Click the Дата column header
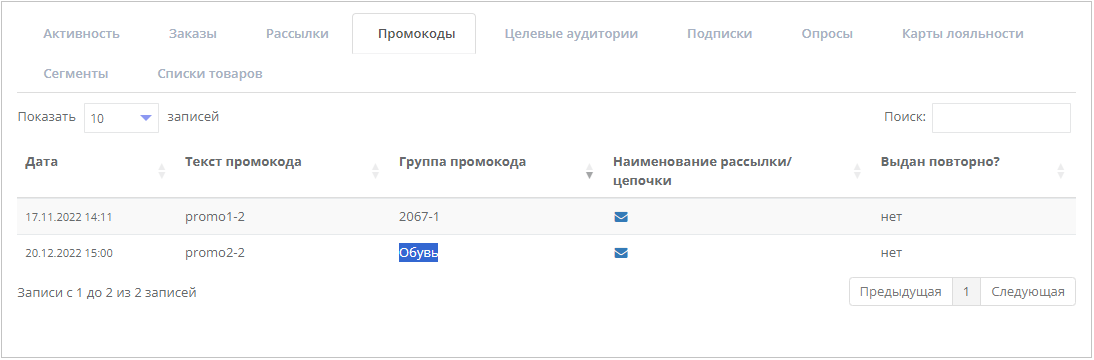1094x360 pixels. pyautogui.click(x=42, y=162)
